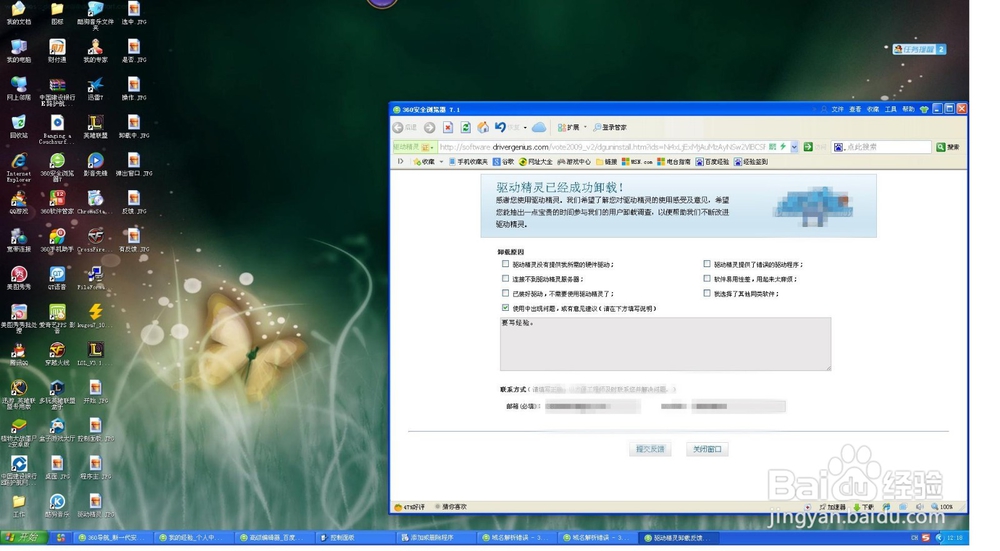Viewport: 1000px width, 551px height.
Task: Open the 工作 folder on desktop
Action: [18, 505]
